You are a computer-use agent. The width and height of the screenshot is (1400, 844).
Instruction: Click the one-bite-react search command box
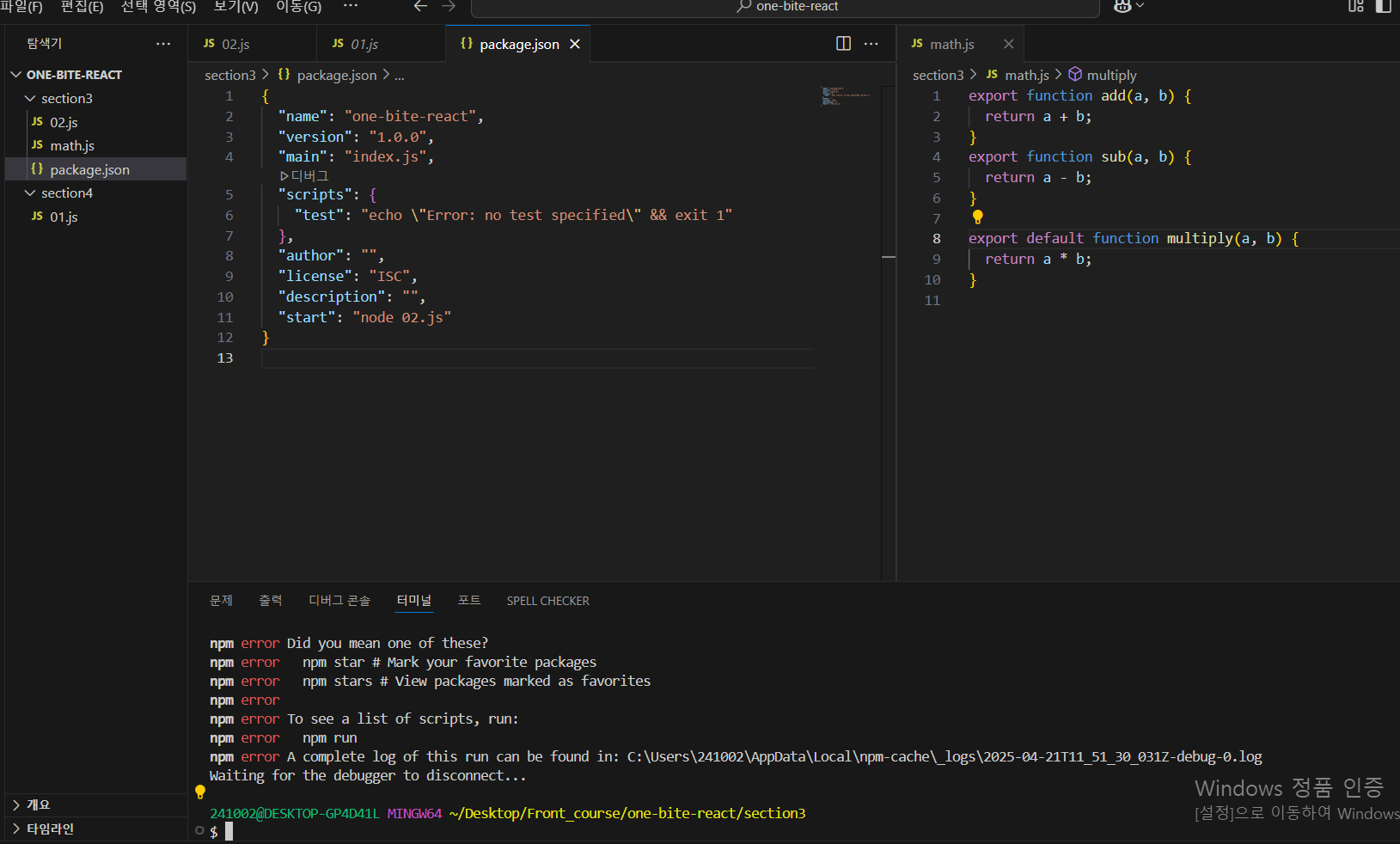click(x=786, y=7)
